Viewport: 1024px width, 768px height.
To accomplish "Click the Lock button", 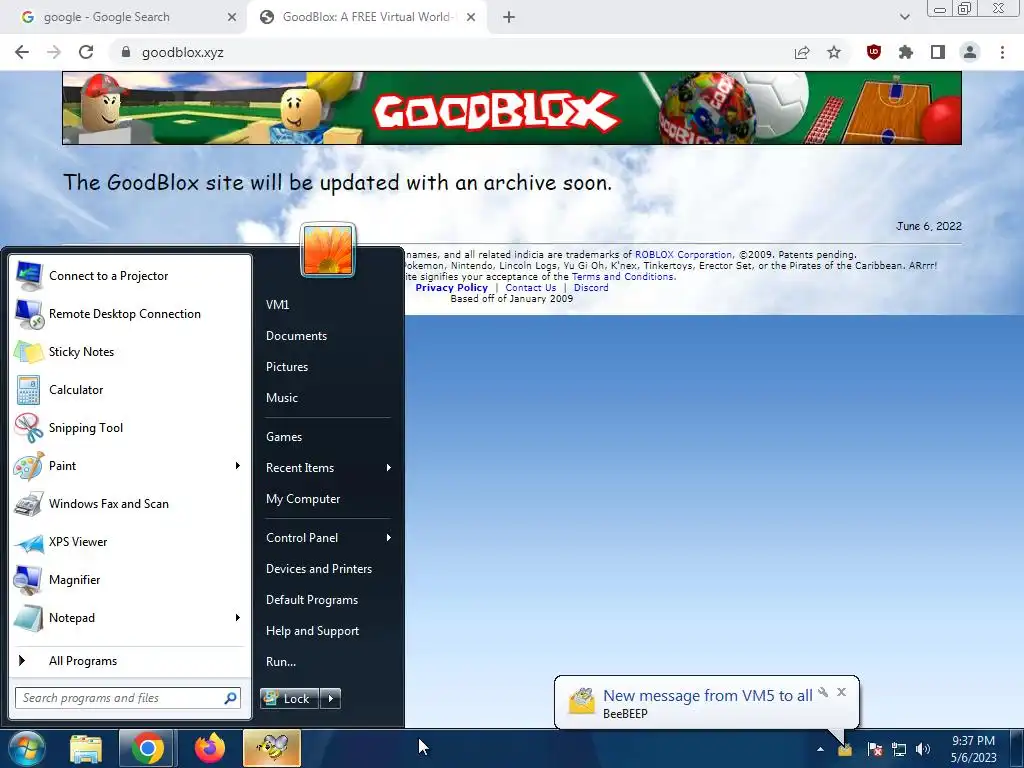I will click(x=289, y=699).
